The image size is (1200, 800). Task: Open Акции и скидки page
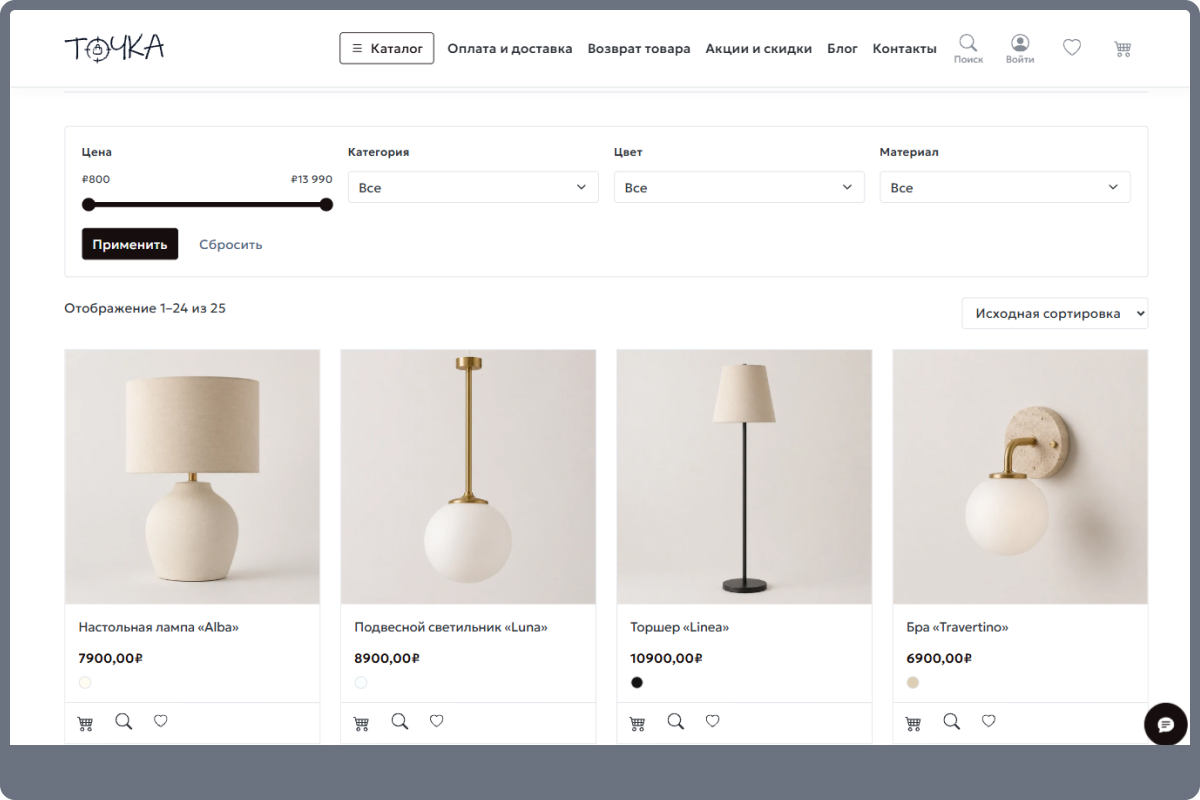(x=759, y=48)
